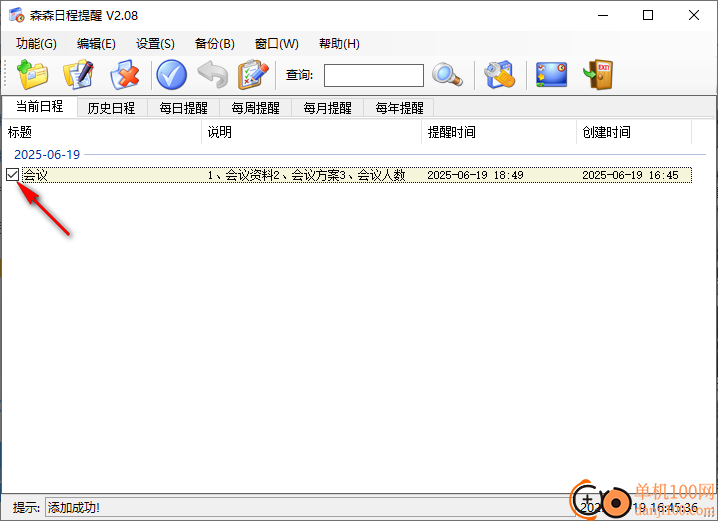Switch to the 每日提醒 tab
Viewport: 718px width, 521px height.
(184, 108)
